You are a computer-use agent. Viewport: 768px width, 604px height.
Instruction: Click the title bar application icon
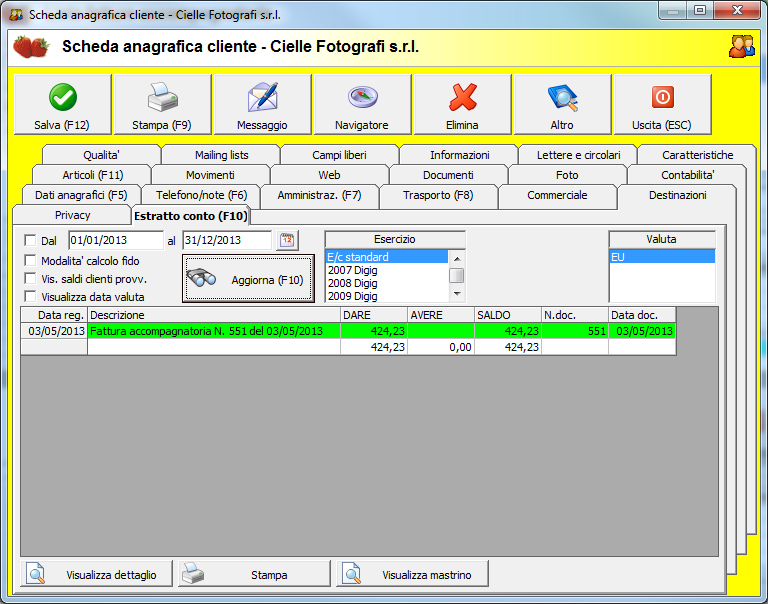tap(16, 15)
